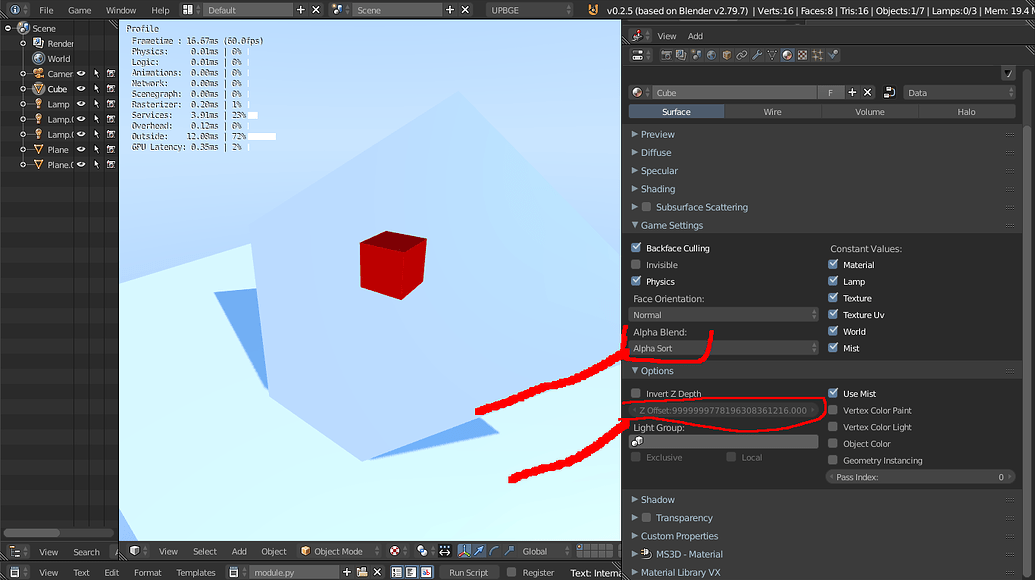Uncheck the Physics checkbox
This screenshot has width=1035, height=580.
[636, 281]
